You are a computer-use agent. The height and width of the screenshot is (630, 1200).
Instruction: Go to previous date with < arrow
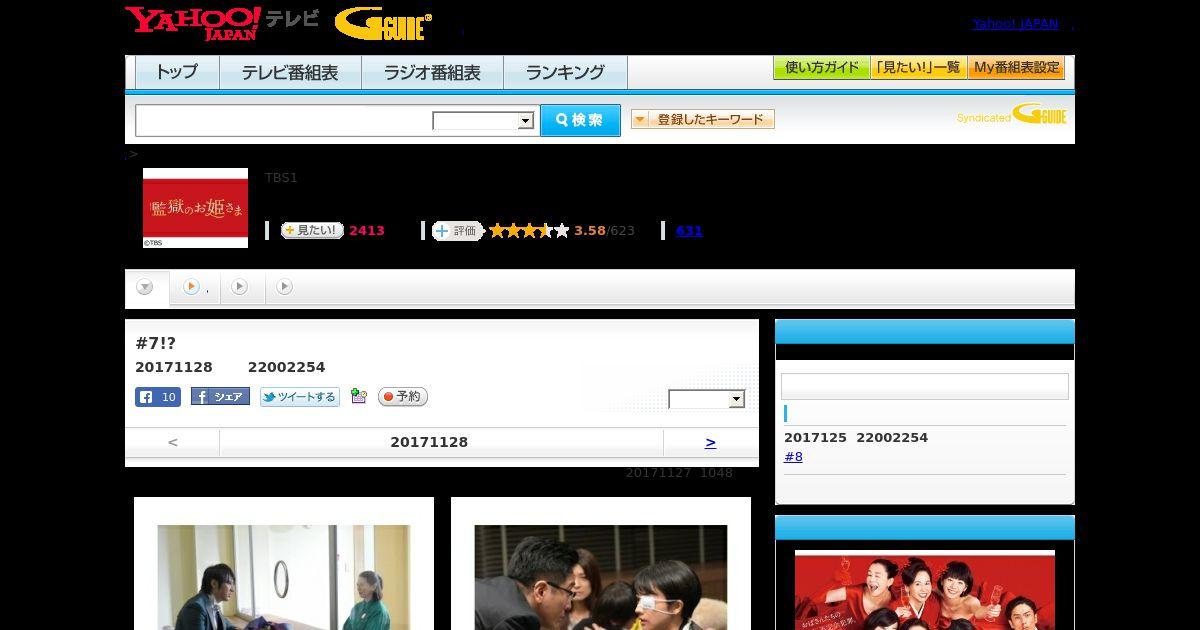click(173, 442)
